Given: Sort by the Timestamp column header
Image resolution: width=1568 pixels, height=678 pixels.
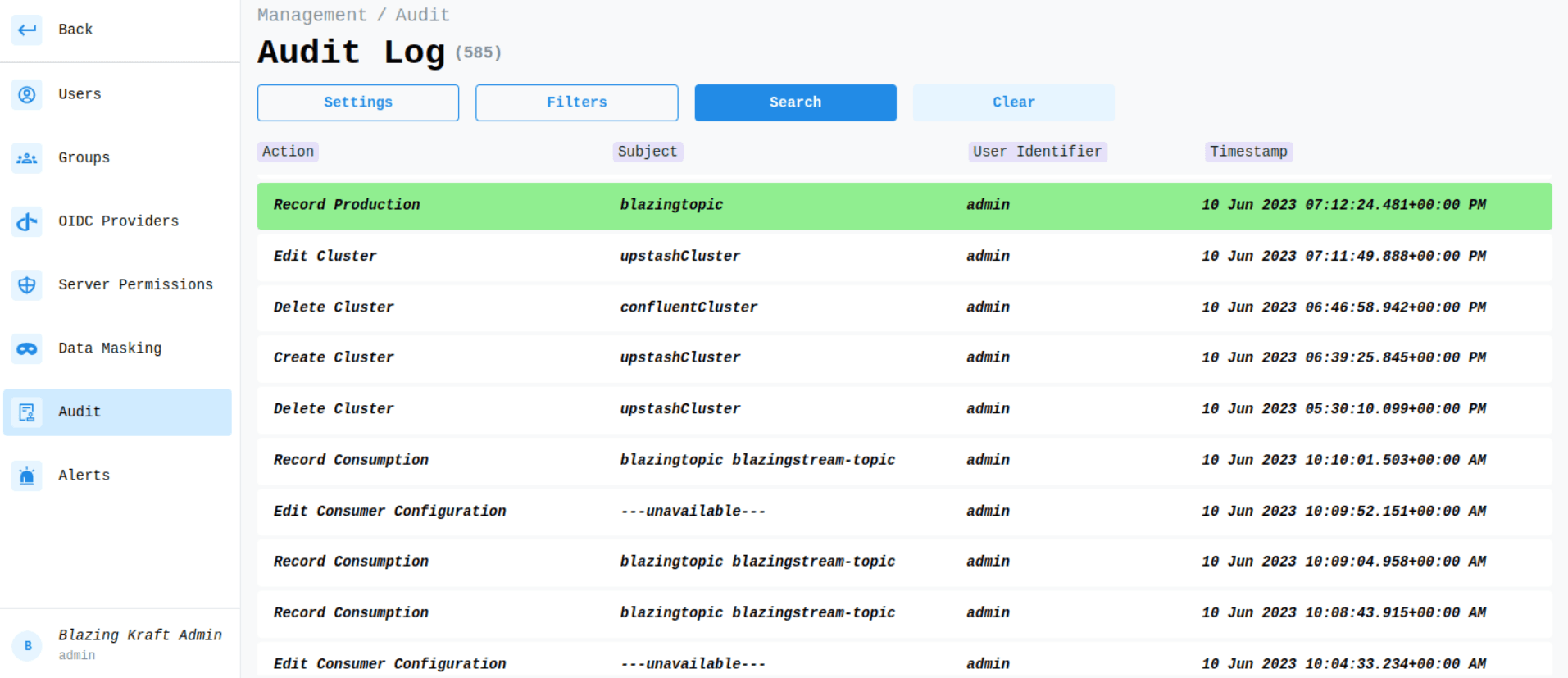Looking at the screenshot, I should (x=1248, y=152).
